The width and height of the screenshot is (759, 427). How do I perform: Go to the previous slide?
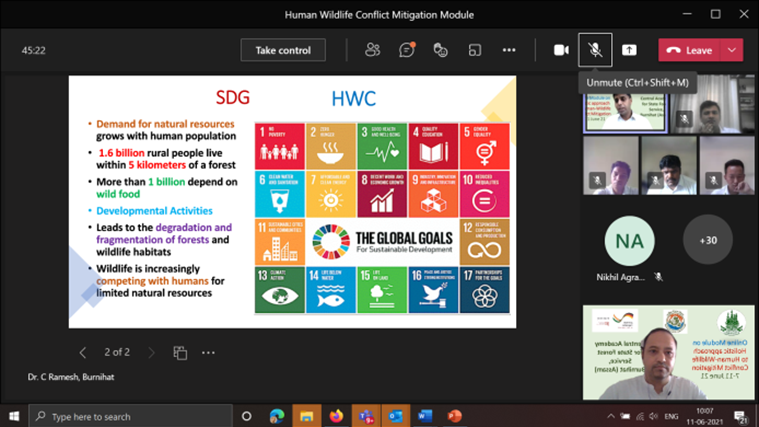point(83,352)
